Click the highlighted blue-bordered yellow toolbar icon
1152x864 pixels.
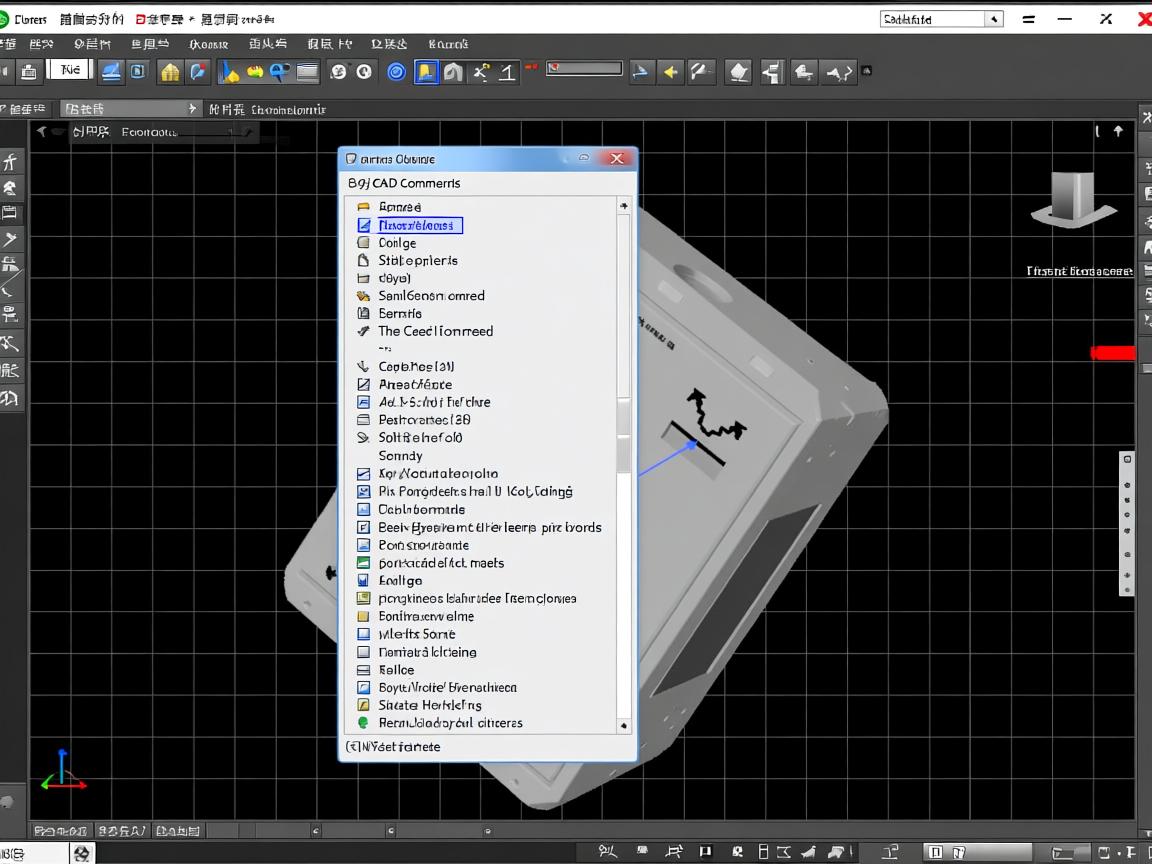tap(426, 71)
